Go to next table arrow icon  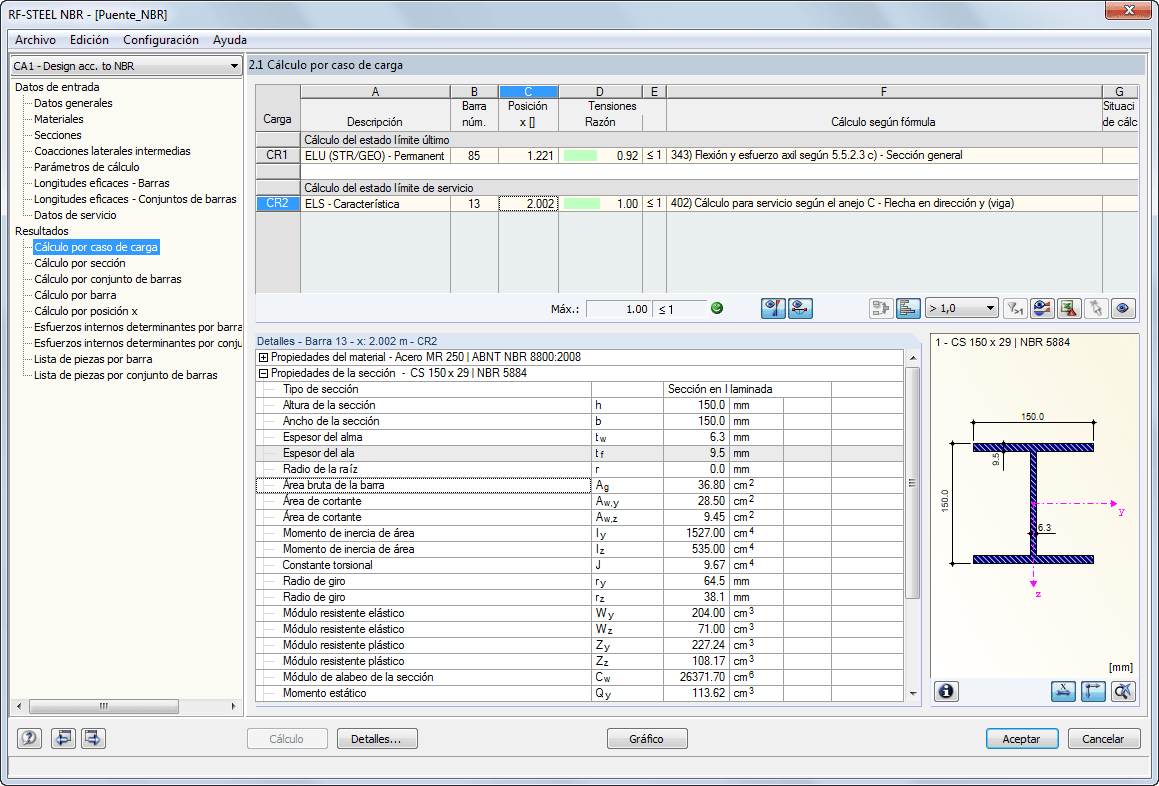tap(93, 738)
